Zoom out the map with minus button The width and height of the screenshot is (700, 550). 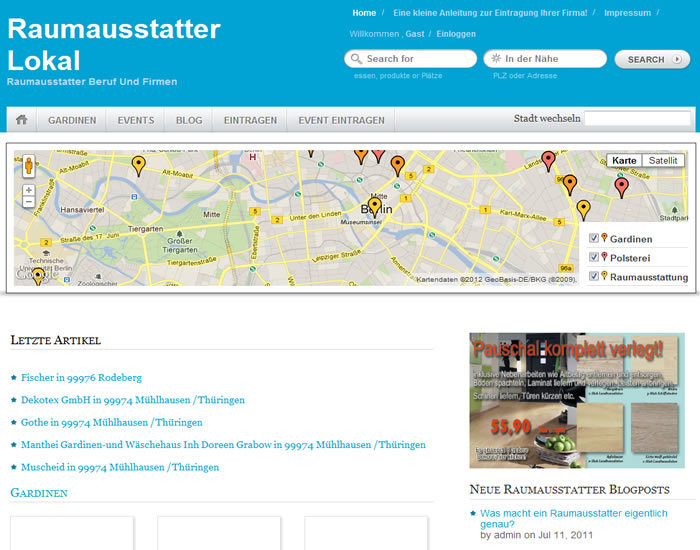tap(29, 202)
